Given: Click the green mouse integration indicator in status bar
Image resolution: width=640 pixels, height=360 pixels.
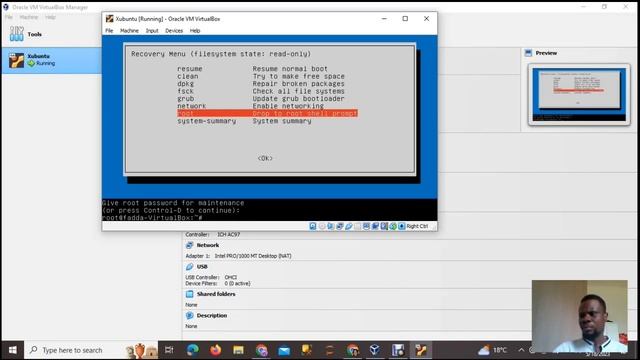Looking at the screenshot, I should point(393,226).
